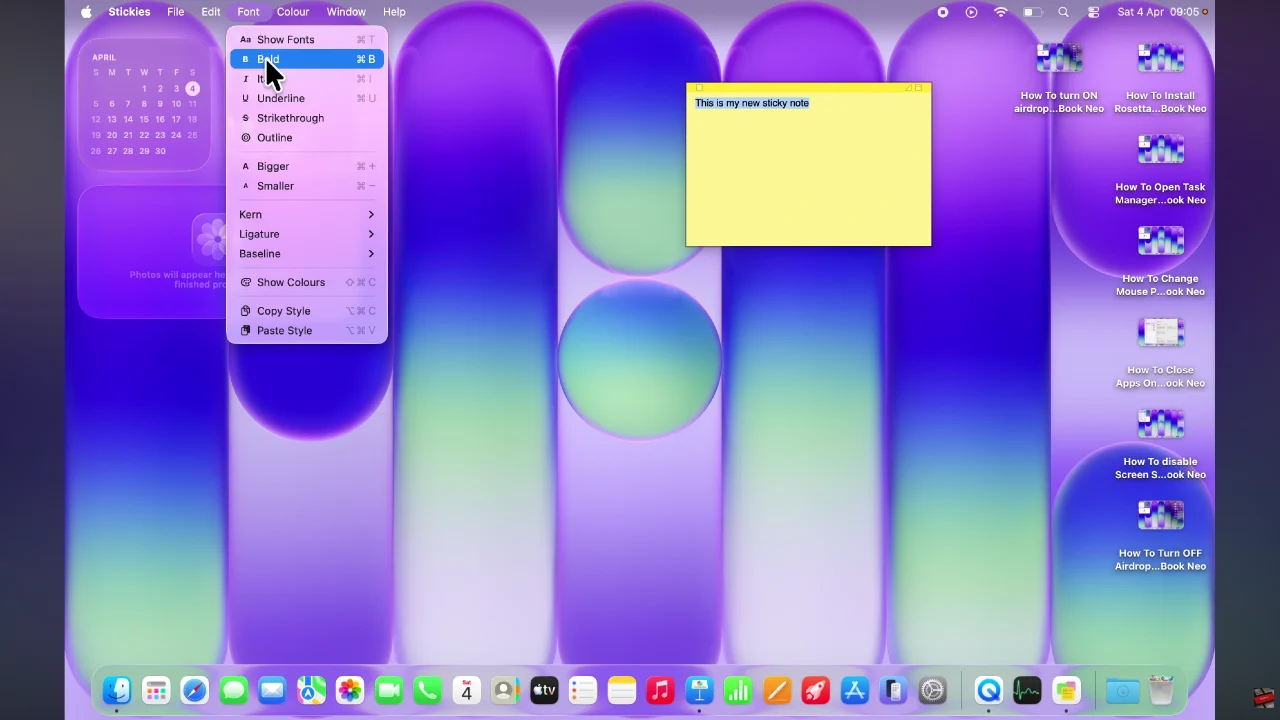Open FaceTime from the Dock
This screenshot has height=720, width=1280.
pos(389,690)
